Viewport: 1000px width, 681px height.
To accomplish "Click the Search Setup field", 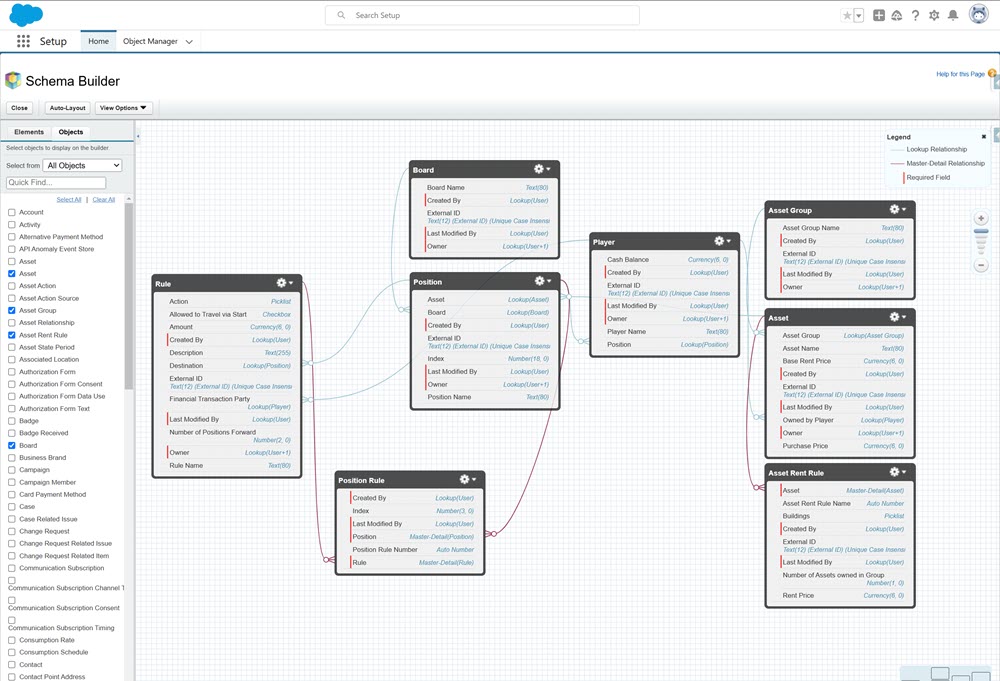I will 482,15.
